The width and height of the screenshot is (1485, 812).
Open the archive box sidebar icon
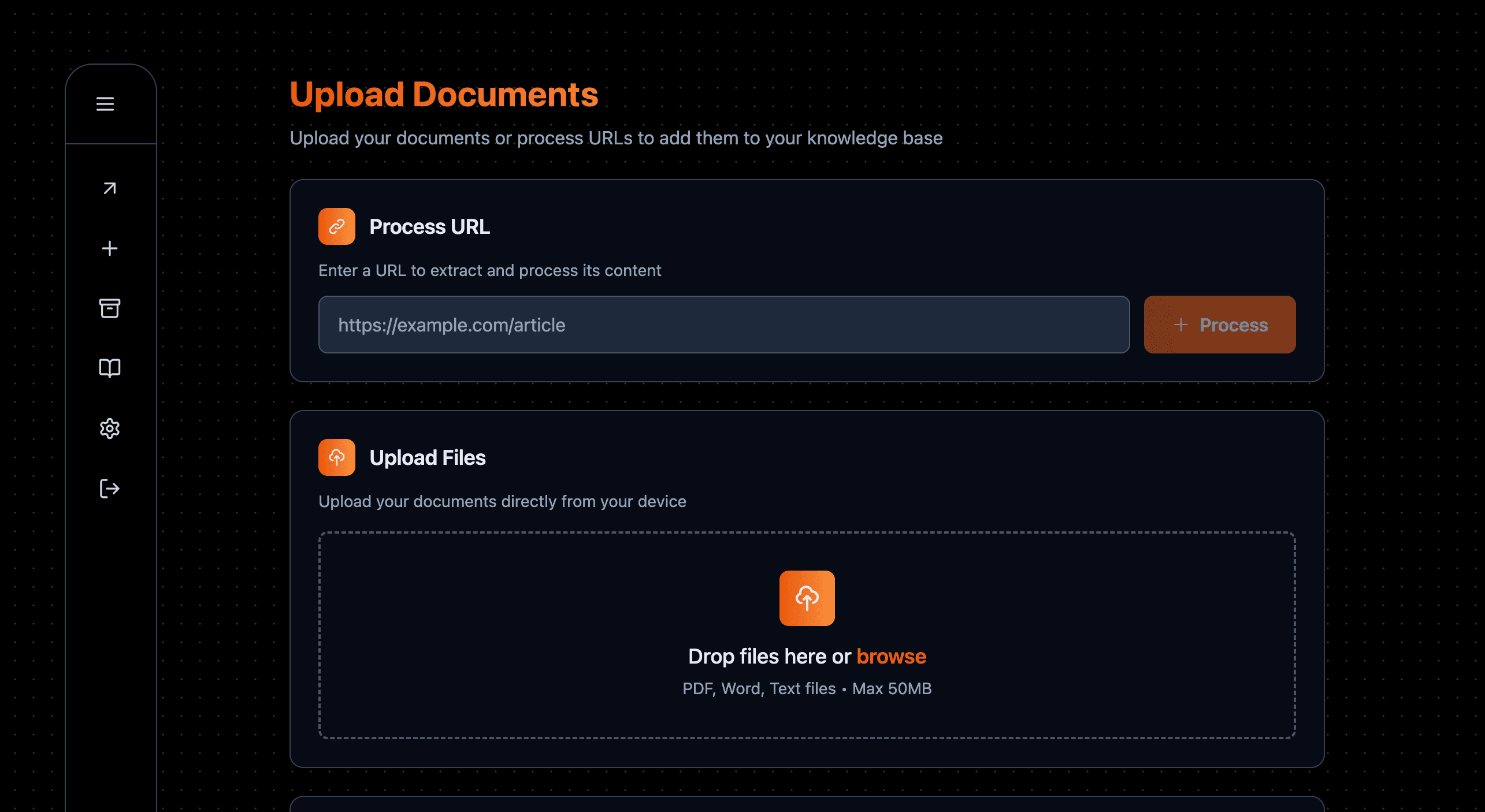tap(109, 308)
